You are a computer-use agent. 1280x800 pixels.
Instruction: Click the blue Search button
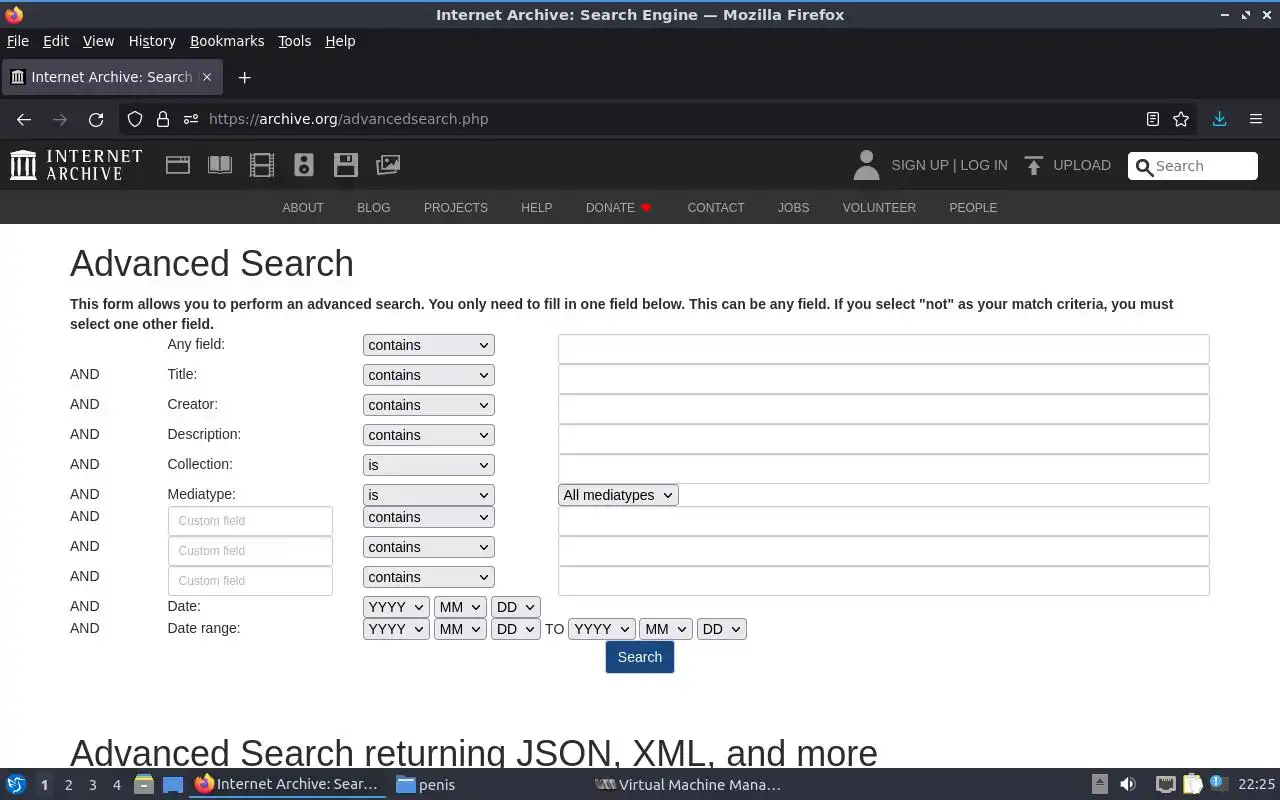640,657
